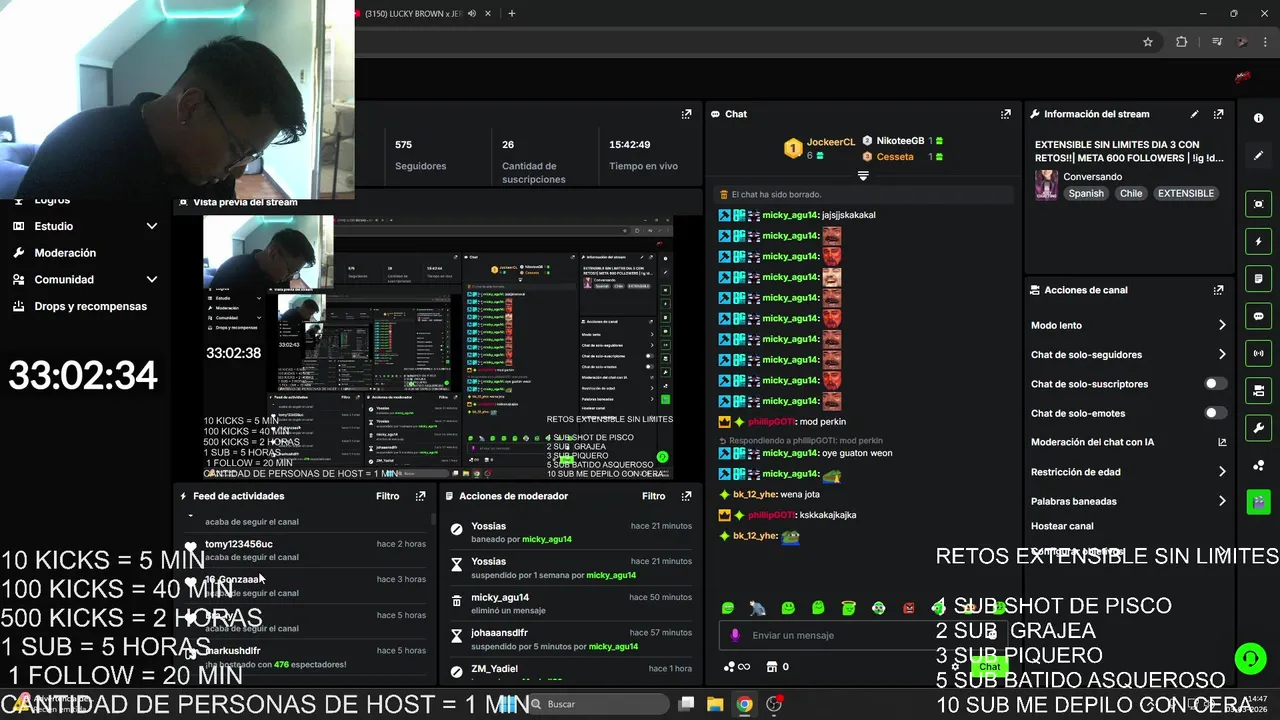Click the Conversando category thumbnail
The height and width of the screenshot is (720, 1280).
[x=1046, y=185]
